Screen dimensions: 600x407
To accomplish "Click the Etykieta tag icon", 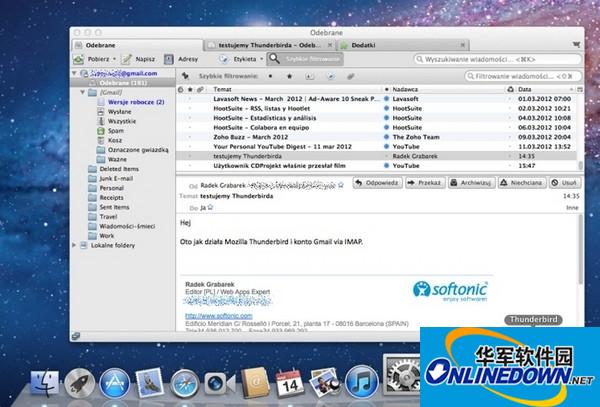I will click(223, 59).
